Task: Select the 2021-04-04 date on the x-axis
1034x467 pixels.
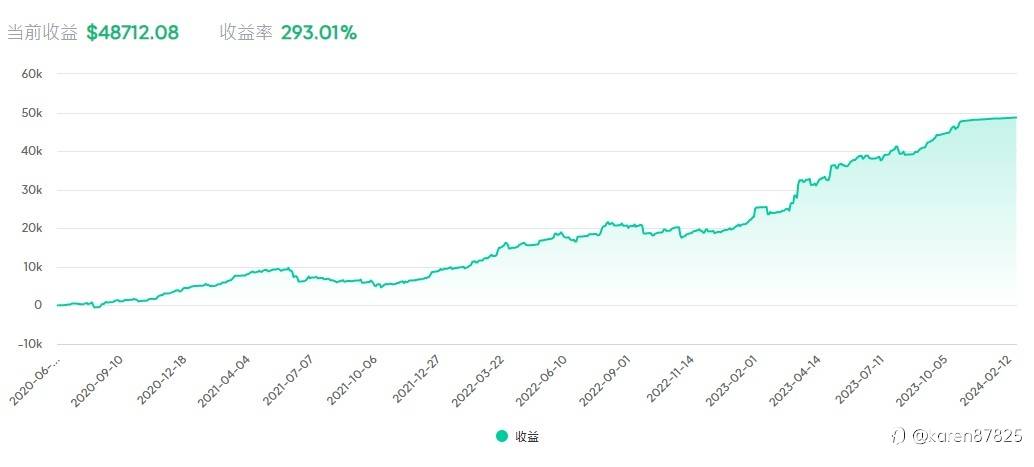Action: click(x=226, y=380)
